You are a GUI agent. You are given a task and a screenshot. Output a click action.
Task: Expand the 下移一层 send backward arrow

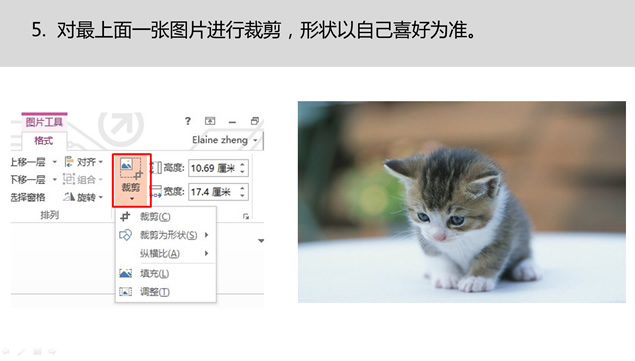click(x=54, y=179)
